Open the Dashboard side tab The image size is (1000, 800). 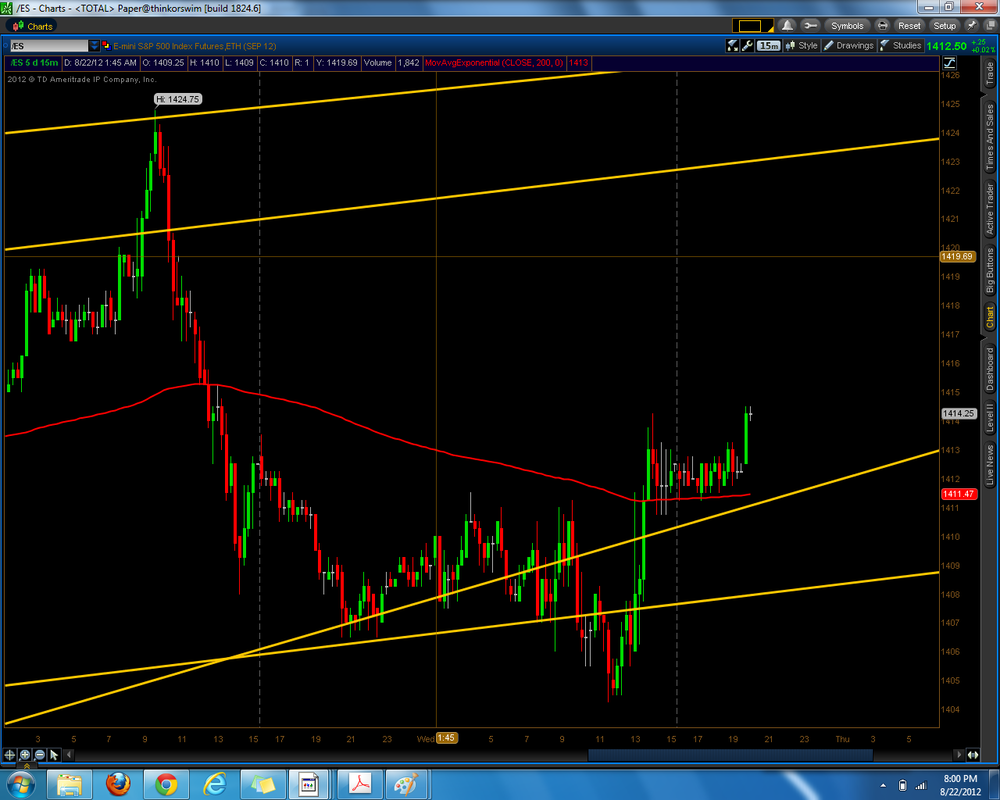tap(989, 369)
